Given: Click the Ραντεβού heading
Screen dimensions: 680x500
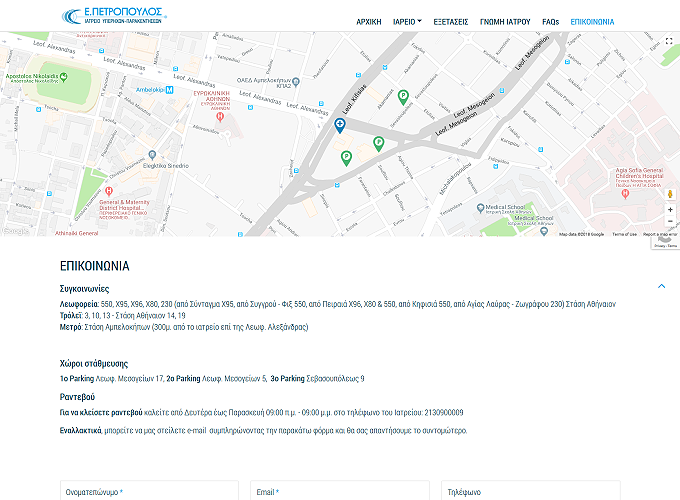Looking at the screenshot, I should (x=77, y=397).
